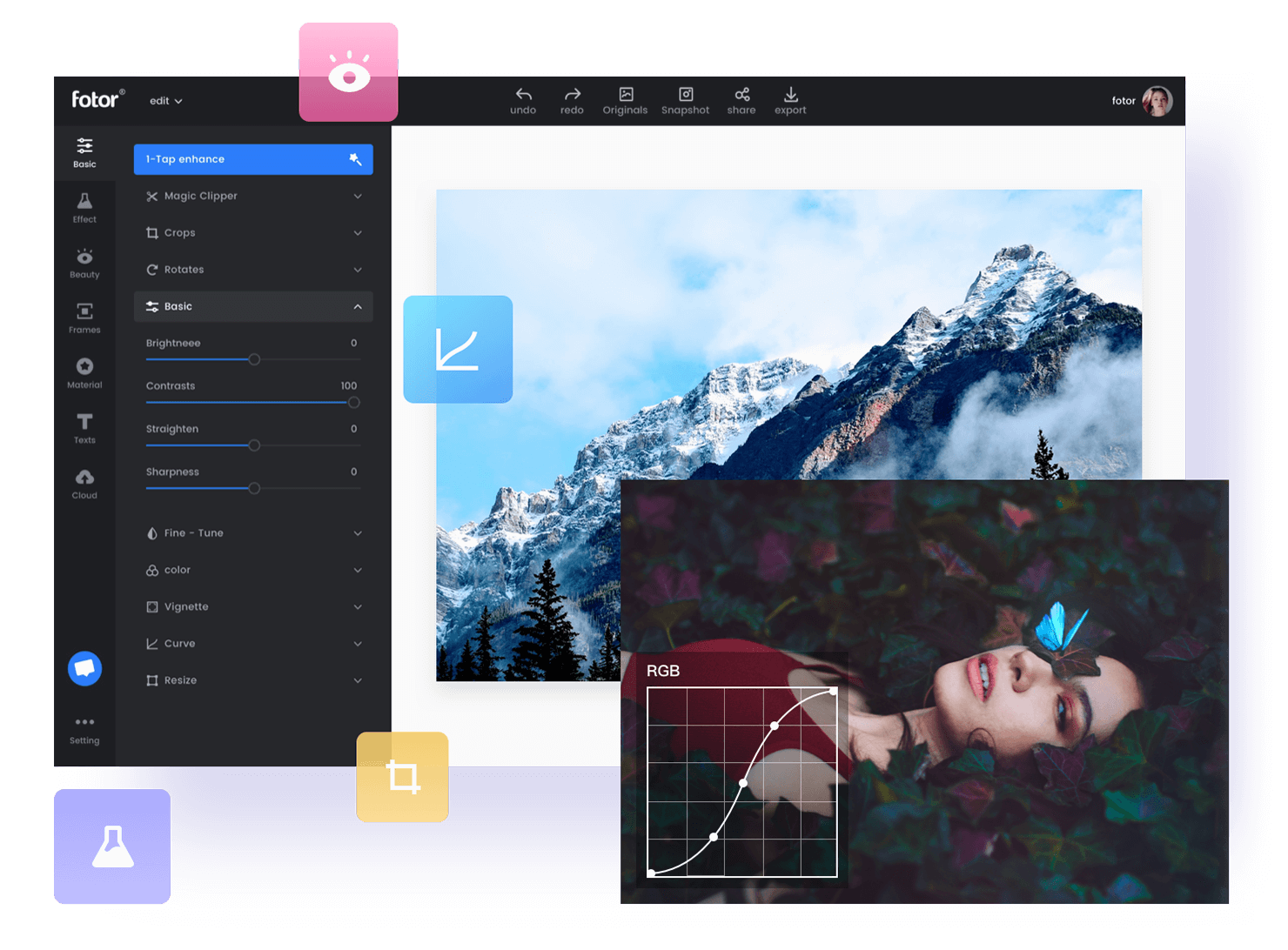The height and width of the screenshot is (950, 1288).
Task: Click the Basic section sliders icon
Action: click(152, 306)
